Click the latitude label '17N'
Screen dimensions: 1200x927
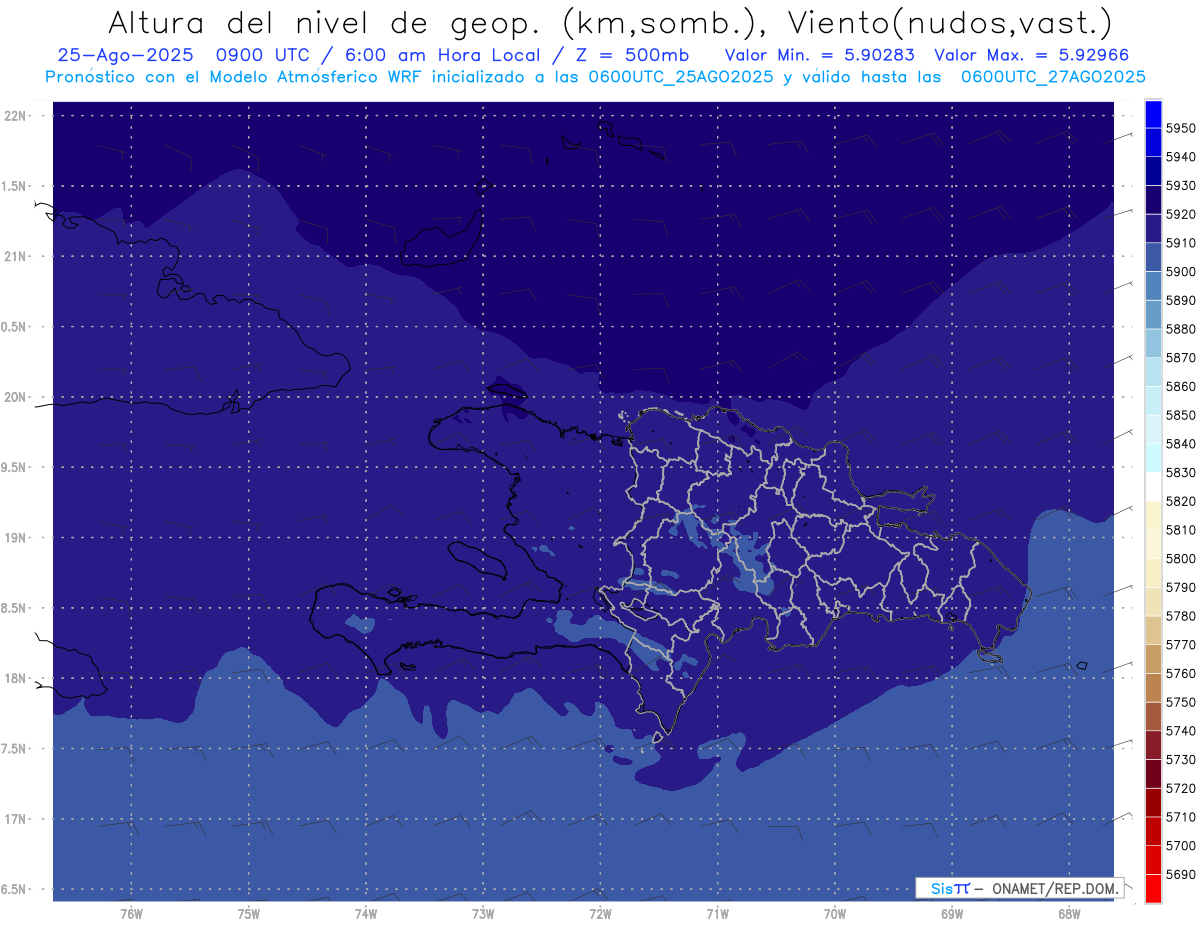[x=15, y=819]
